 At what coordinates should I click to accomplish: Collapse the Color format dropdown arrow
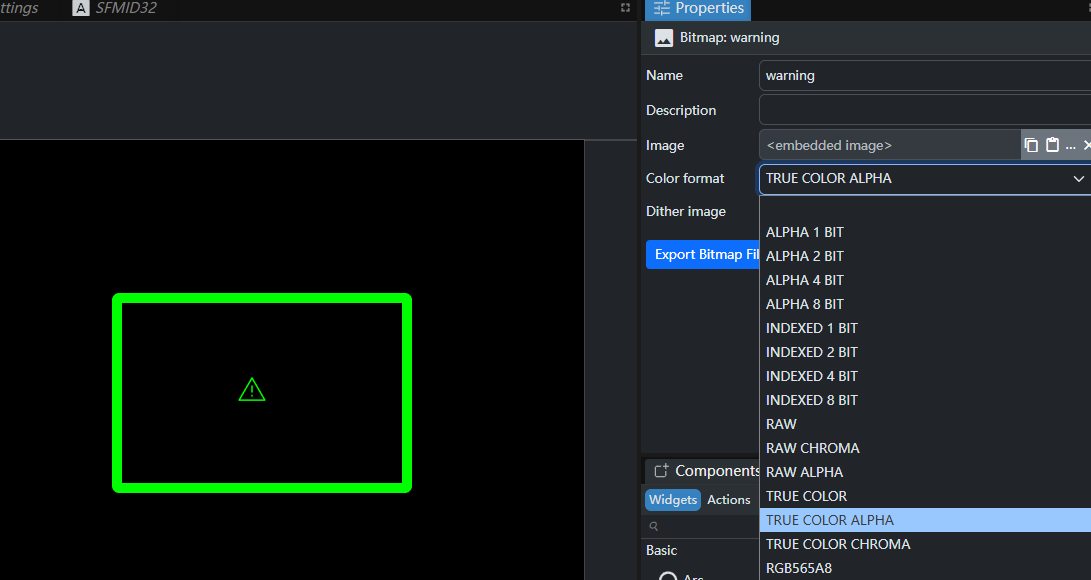click(x=1079, y=178)
